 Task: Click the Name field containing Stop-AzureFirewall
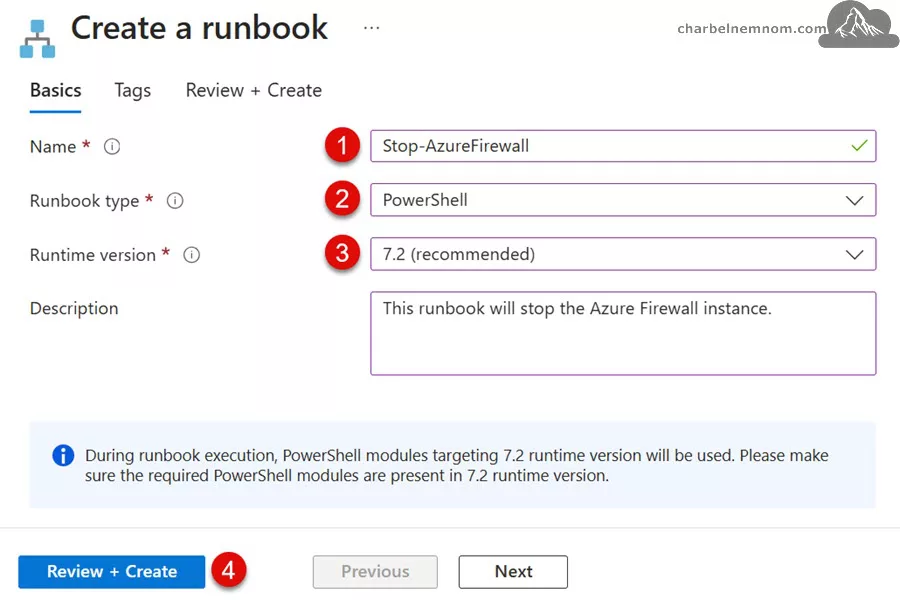point(623,146)
